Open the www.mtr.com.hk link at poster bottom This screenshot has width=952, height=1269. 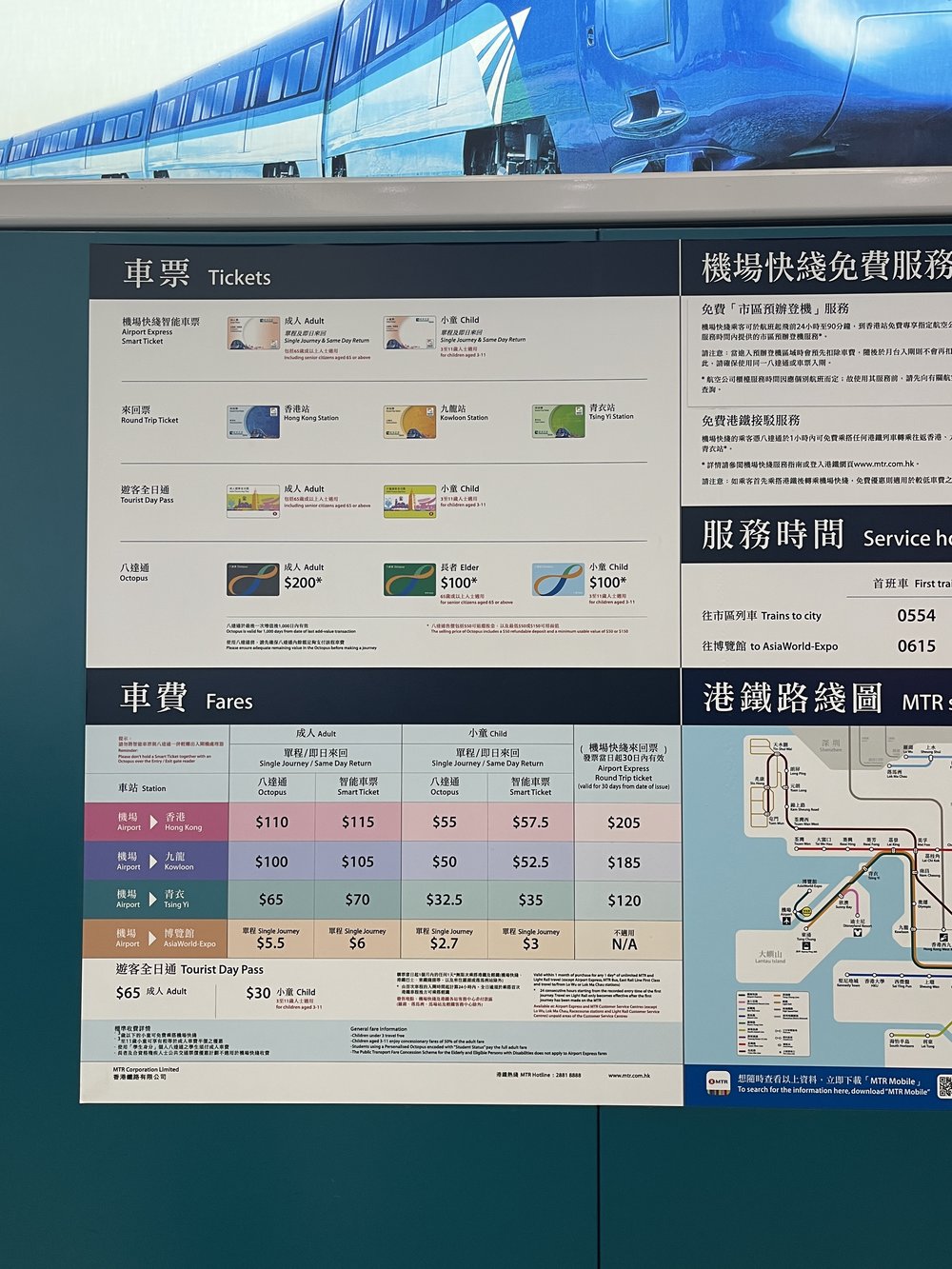629,1075
